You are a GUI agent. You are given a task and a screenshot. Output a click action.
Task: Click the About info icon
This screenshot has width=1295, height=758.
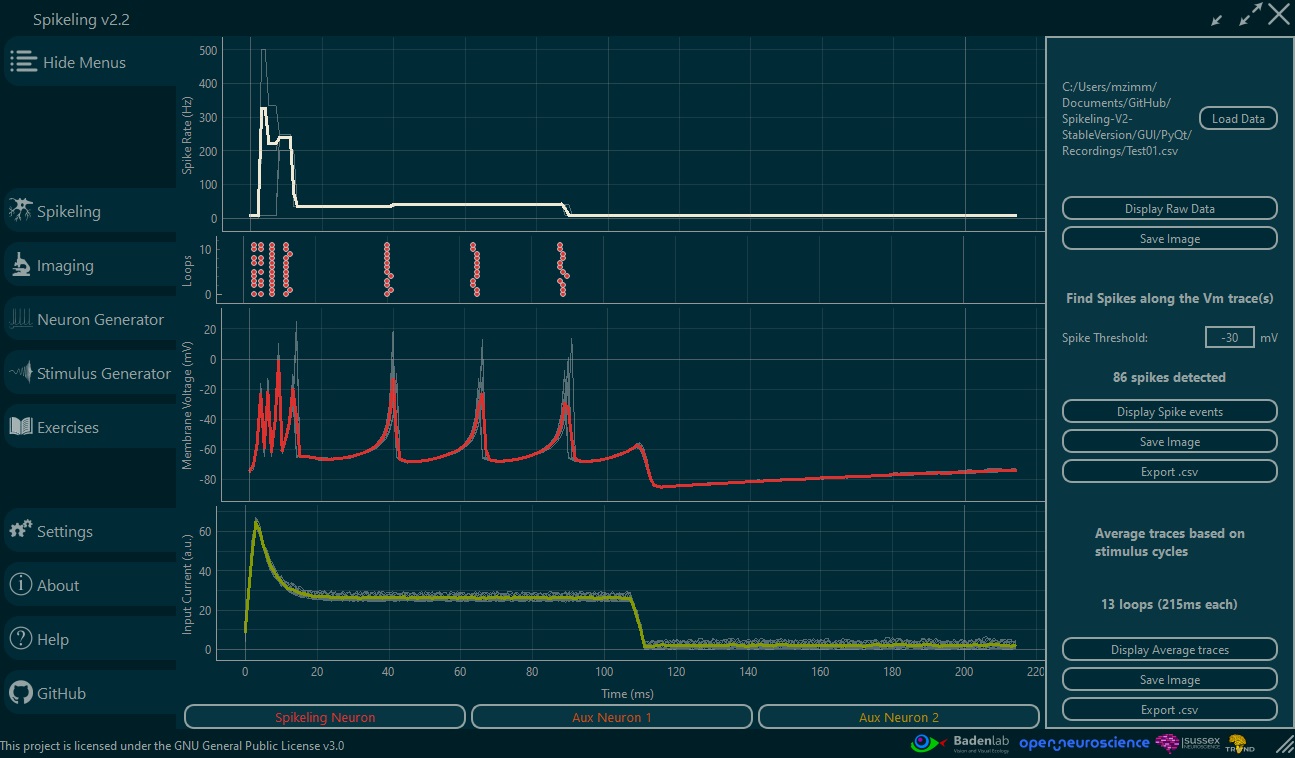click(x=21, y=585)
